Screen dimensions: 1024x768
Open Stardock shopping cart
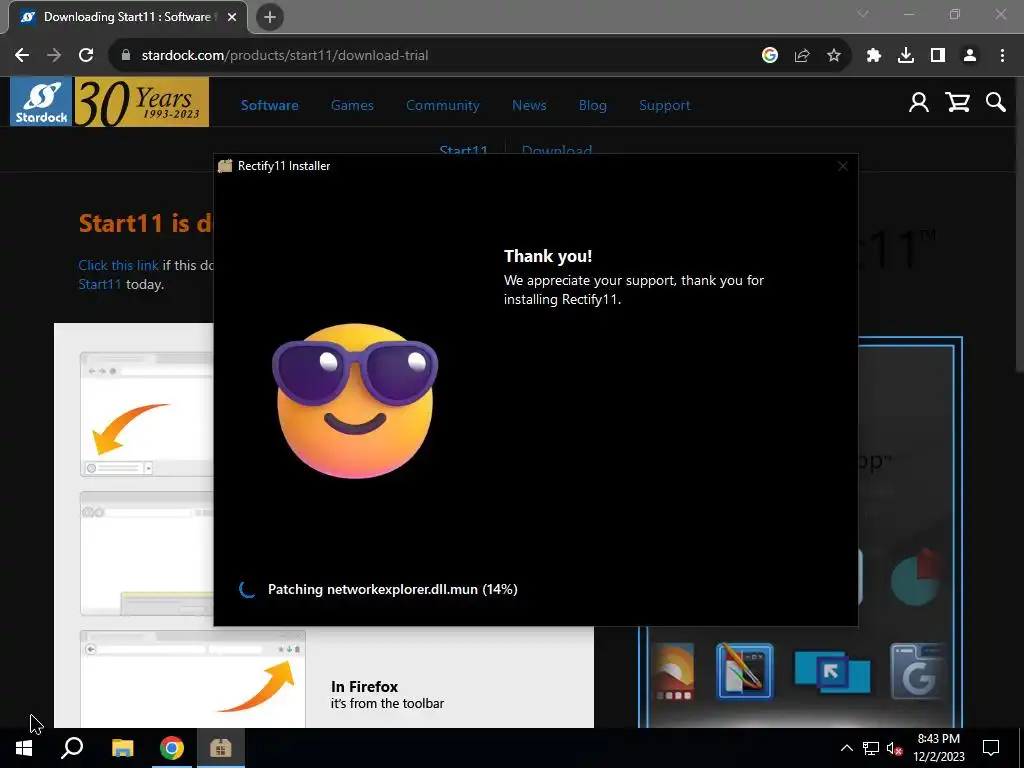[x=957, y=103]
